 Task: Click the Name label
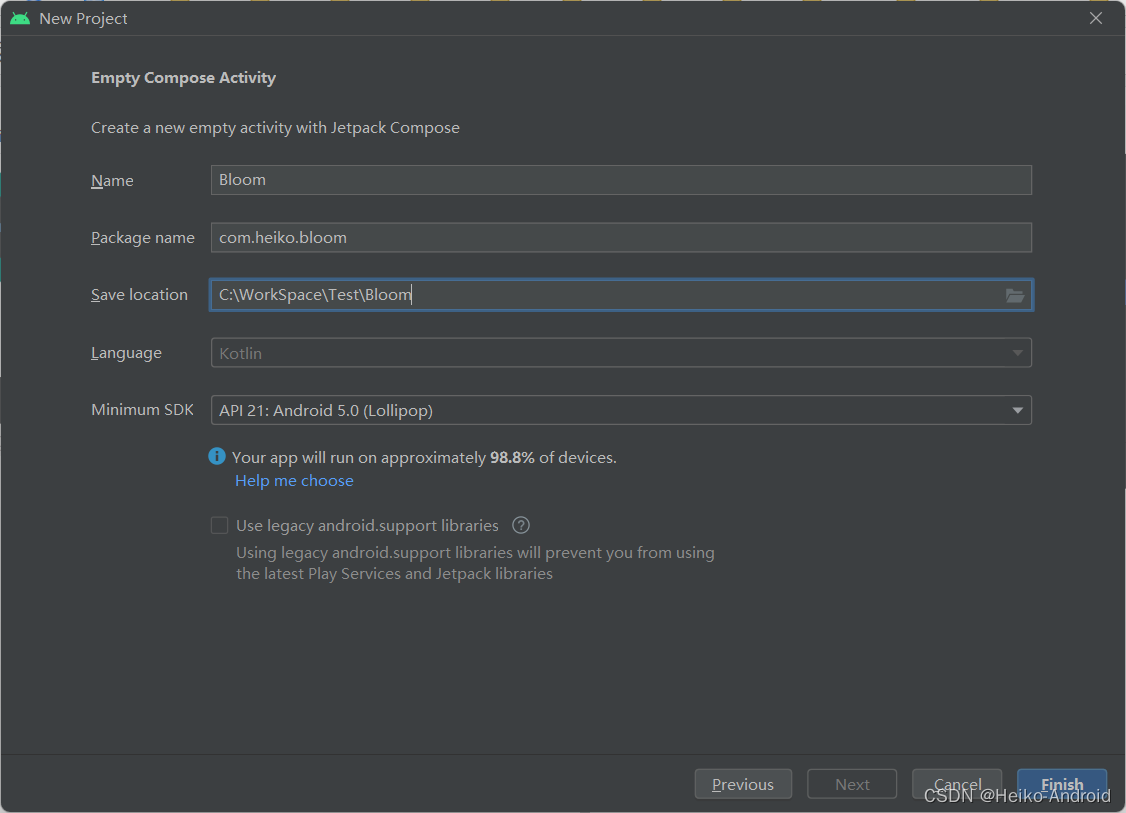(x=112, y=180)
